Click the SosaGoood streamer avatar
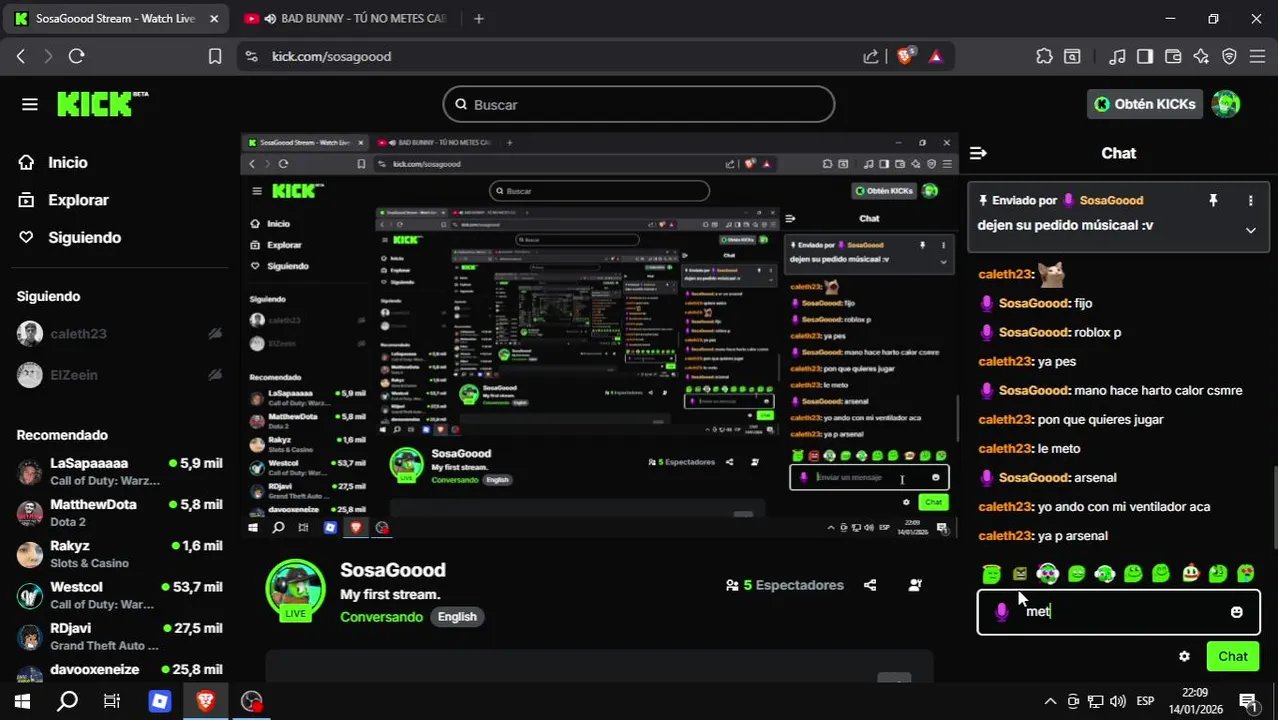This screenshot has width=1278, height=720. 295,590
